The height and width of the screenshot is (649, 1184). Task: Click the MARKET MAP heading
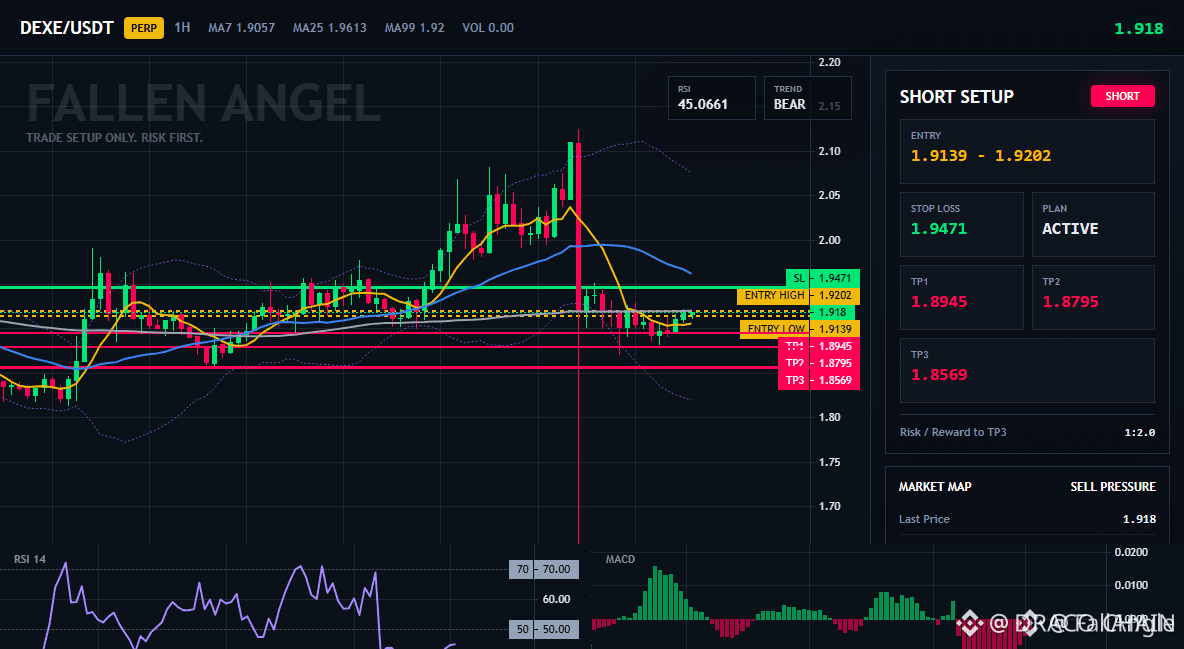pos(935,487)
